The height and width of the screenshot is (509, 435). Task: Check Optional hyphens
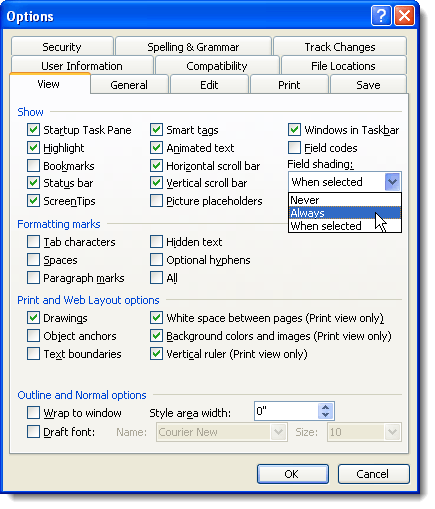pos(156,260)
